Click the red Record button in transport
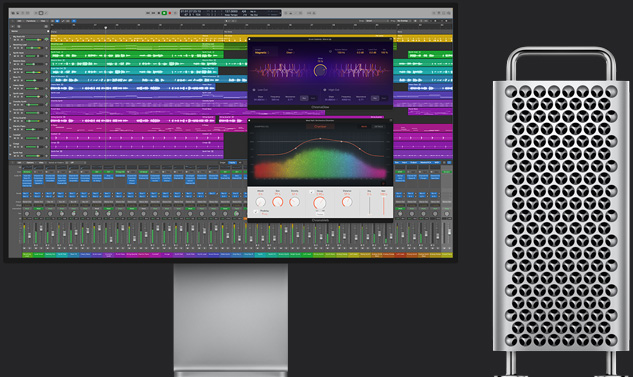The height and width of the screenshot is (377, 633). tap(170, 13)
